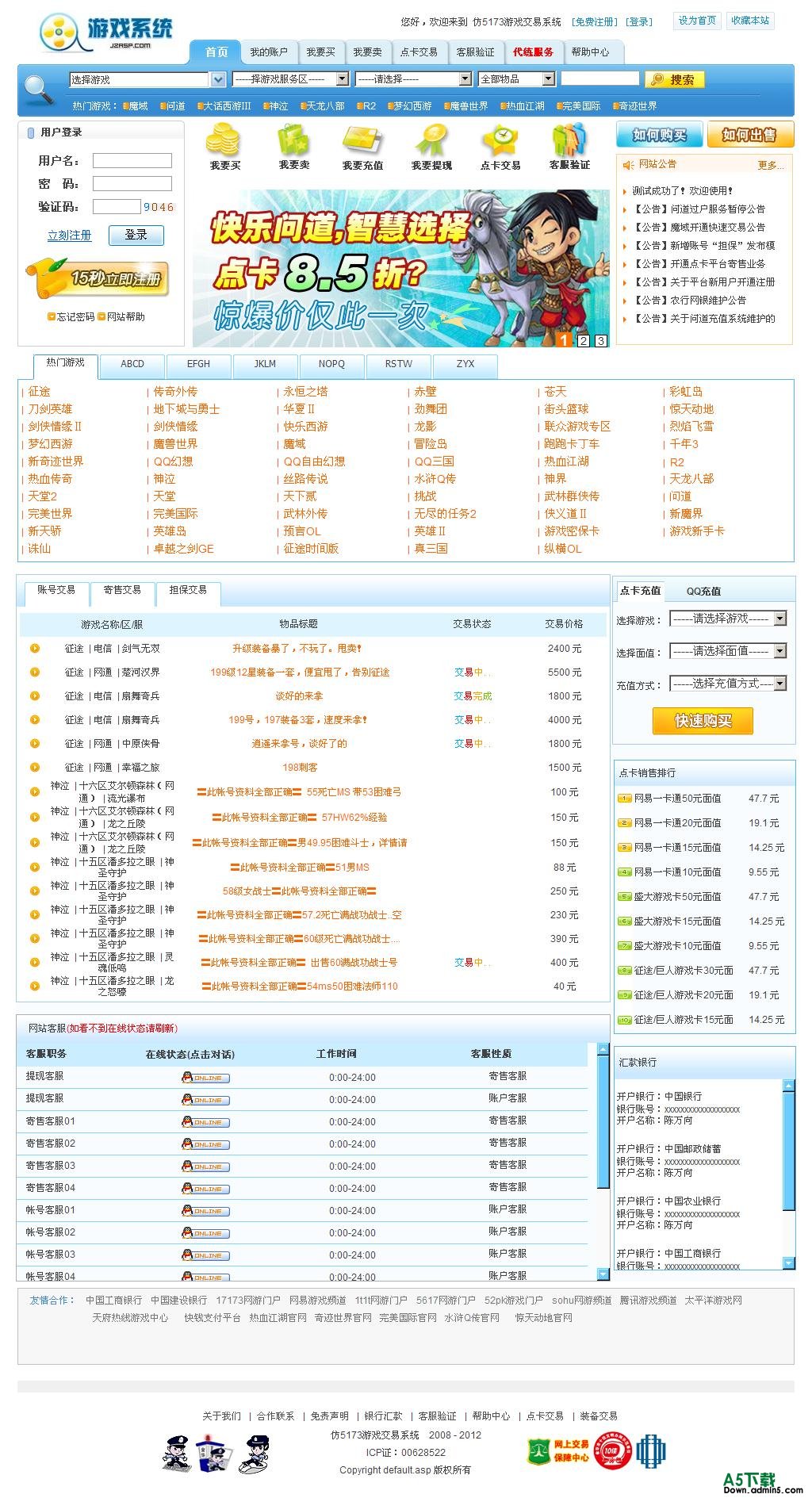Viewport: 812px width, 1498px height.
Task: Open the 点卡交易 navigation menu item
Action: (x=419, y=52)
